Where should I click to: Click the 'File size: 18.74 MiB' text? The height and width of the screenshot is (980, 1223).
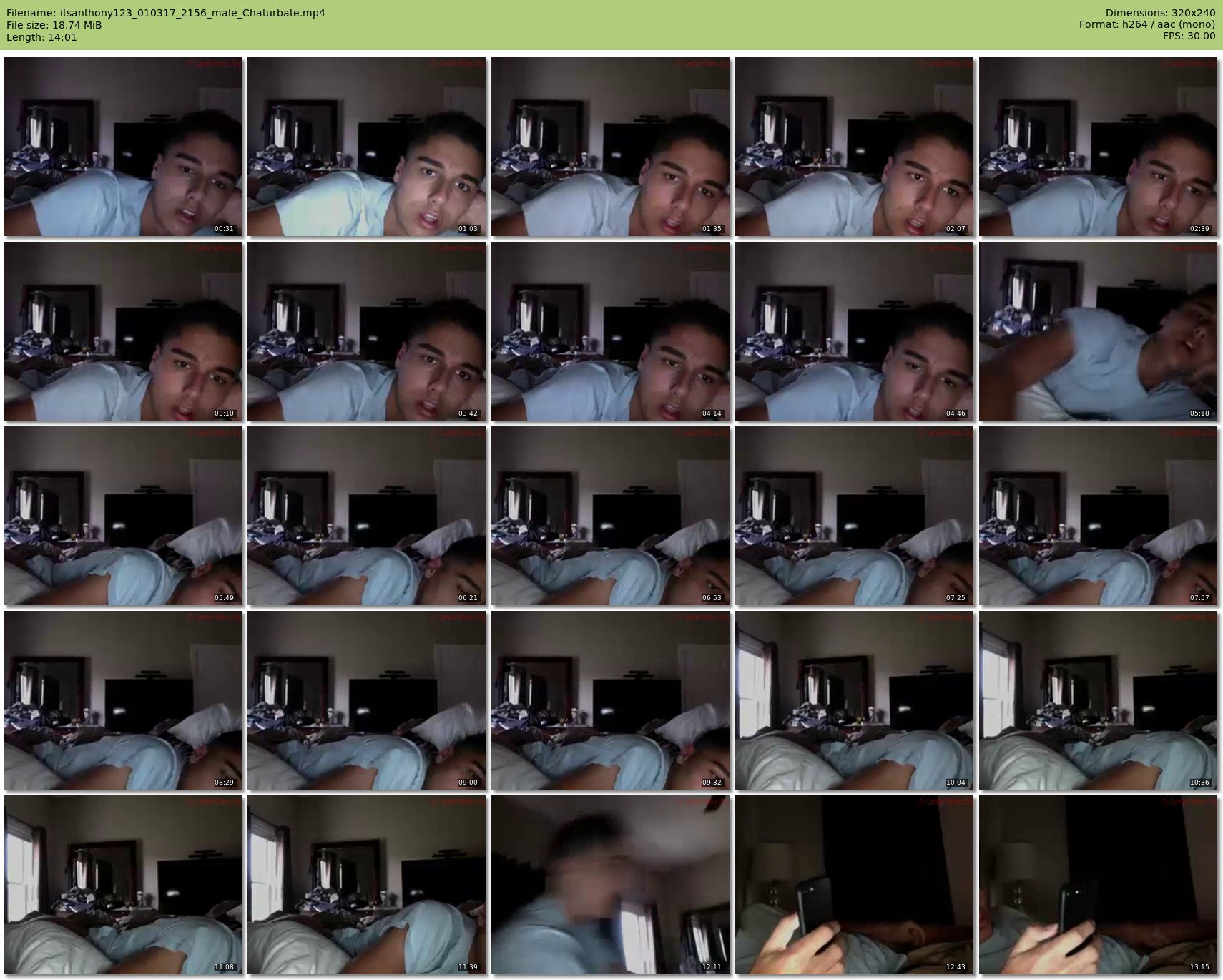coord(54,25)
